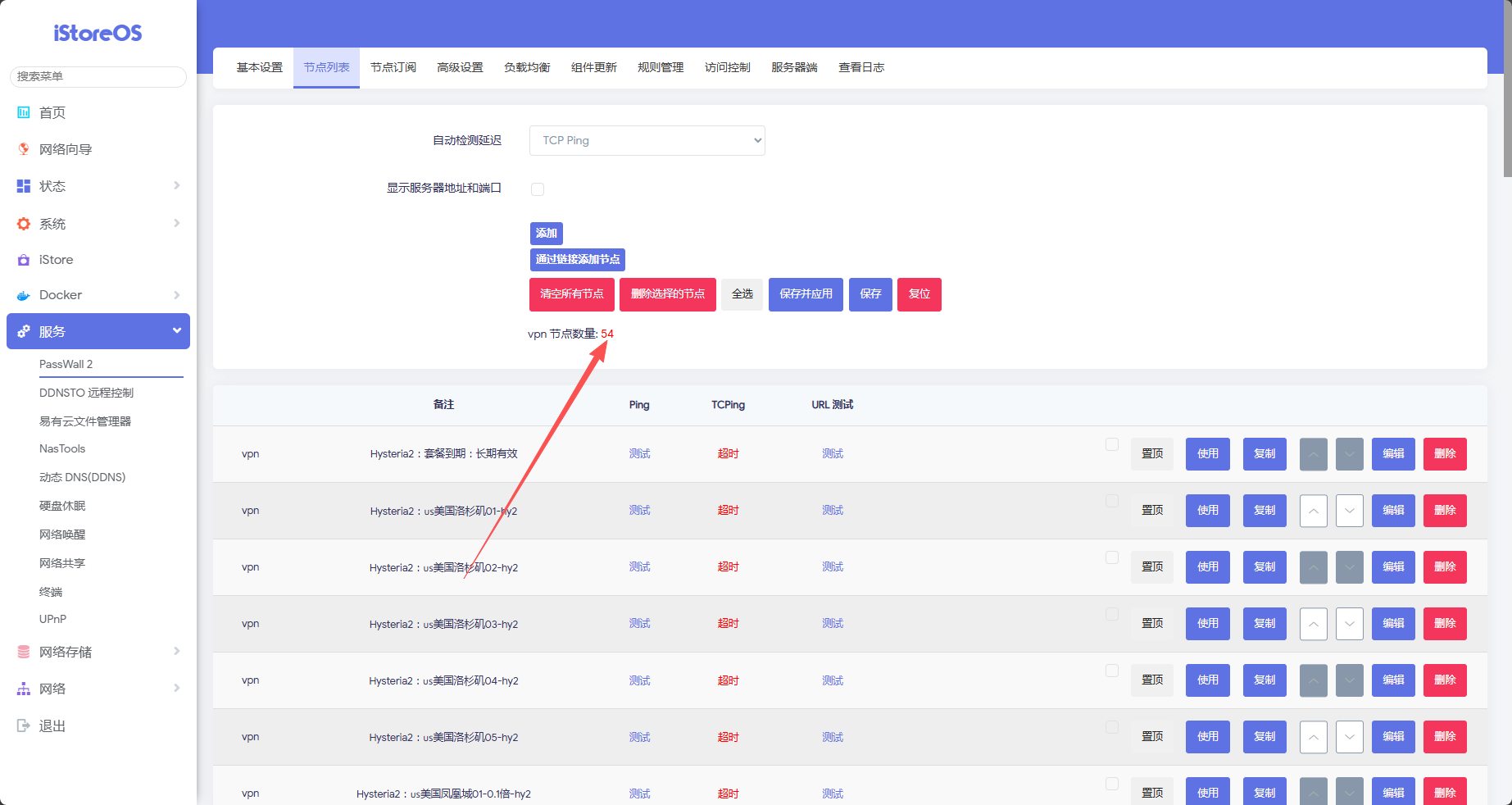Expand the Docker menu chevron

176,295
